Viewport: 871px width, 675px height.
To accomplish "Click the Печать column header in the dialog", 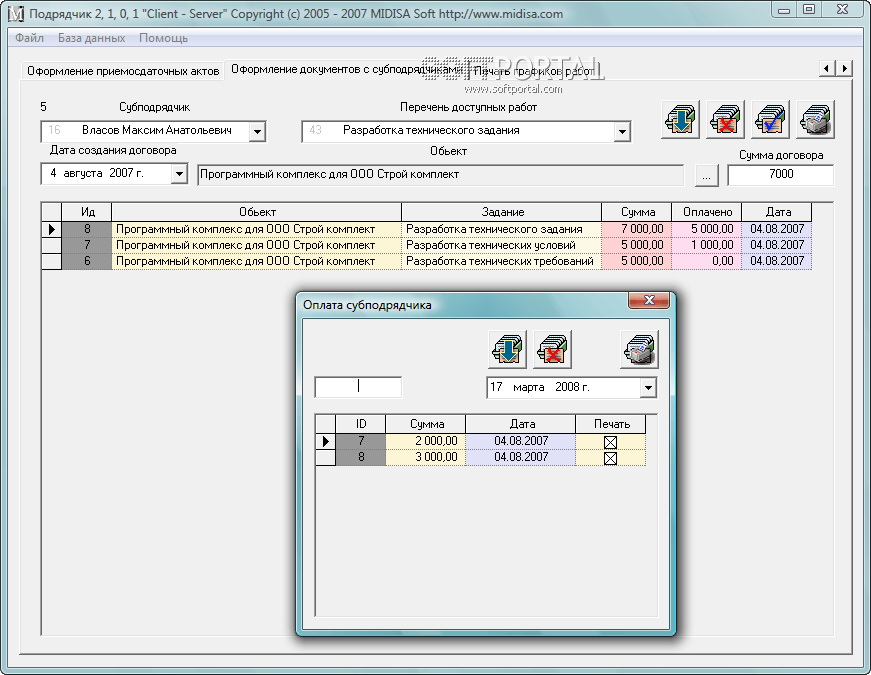I will point(611,424).
